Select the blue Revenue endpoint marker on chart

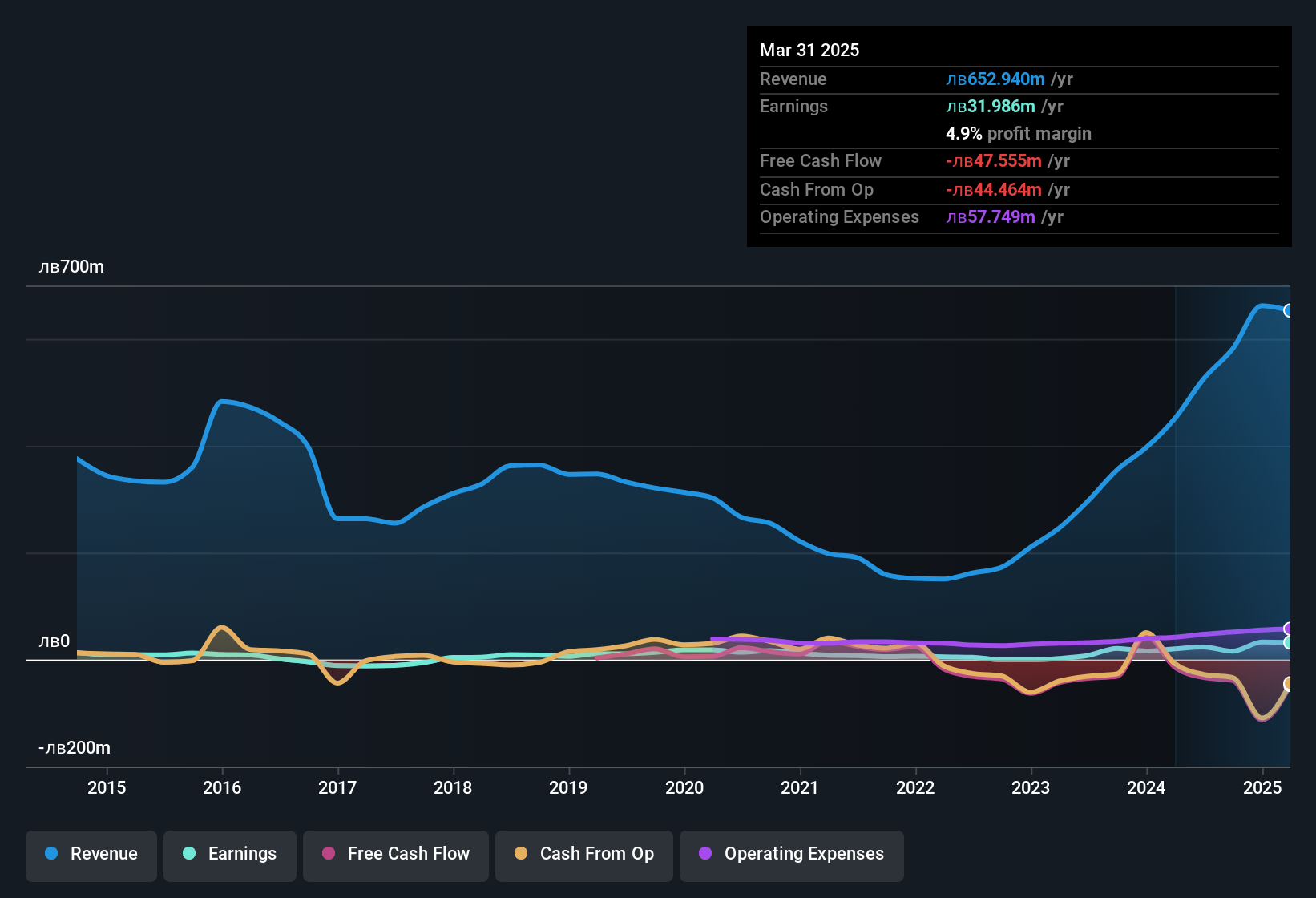[x=1288, y=310]
